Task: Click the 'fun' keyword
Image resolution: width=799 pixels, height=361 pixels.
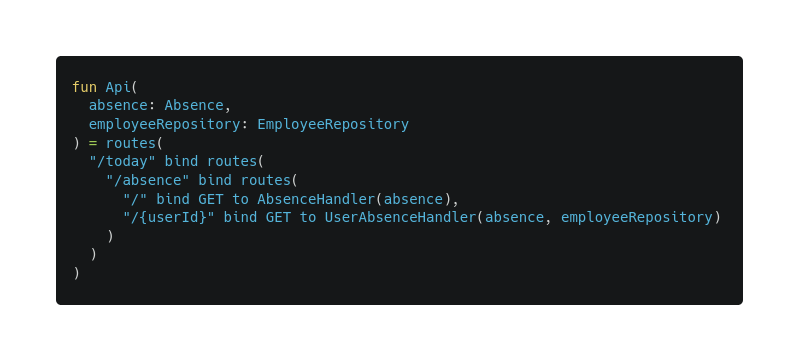Action: pos(85,87)
